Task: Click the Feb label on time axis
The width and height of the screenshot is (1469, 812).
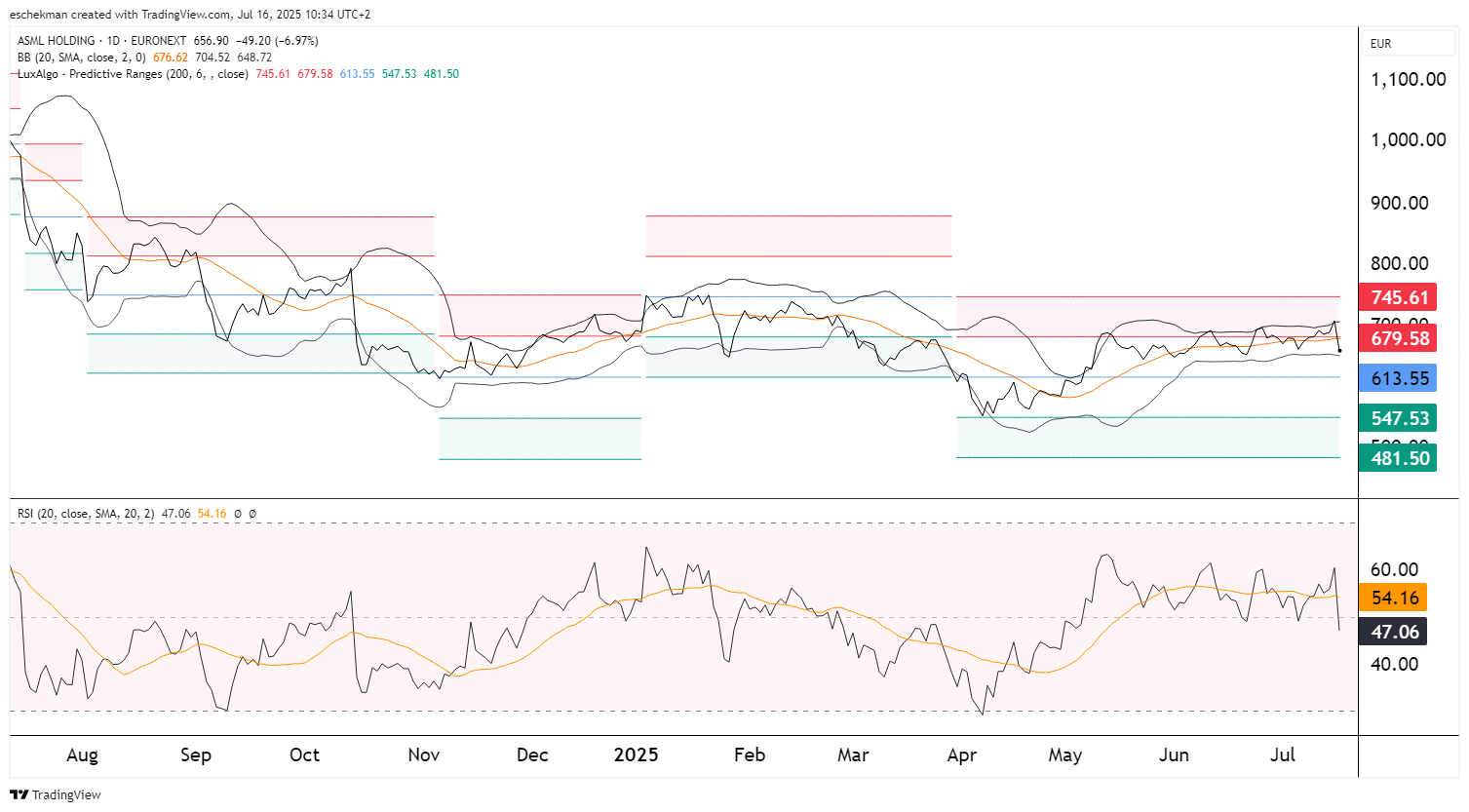Action: pyautogui.click(x=749, y=755)
